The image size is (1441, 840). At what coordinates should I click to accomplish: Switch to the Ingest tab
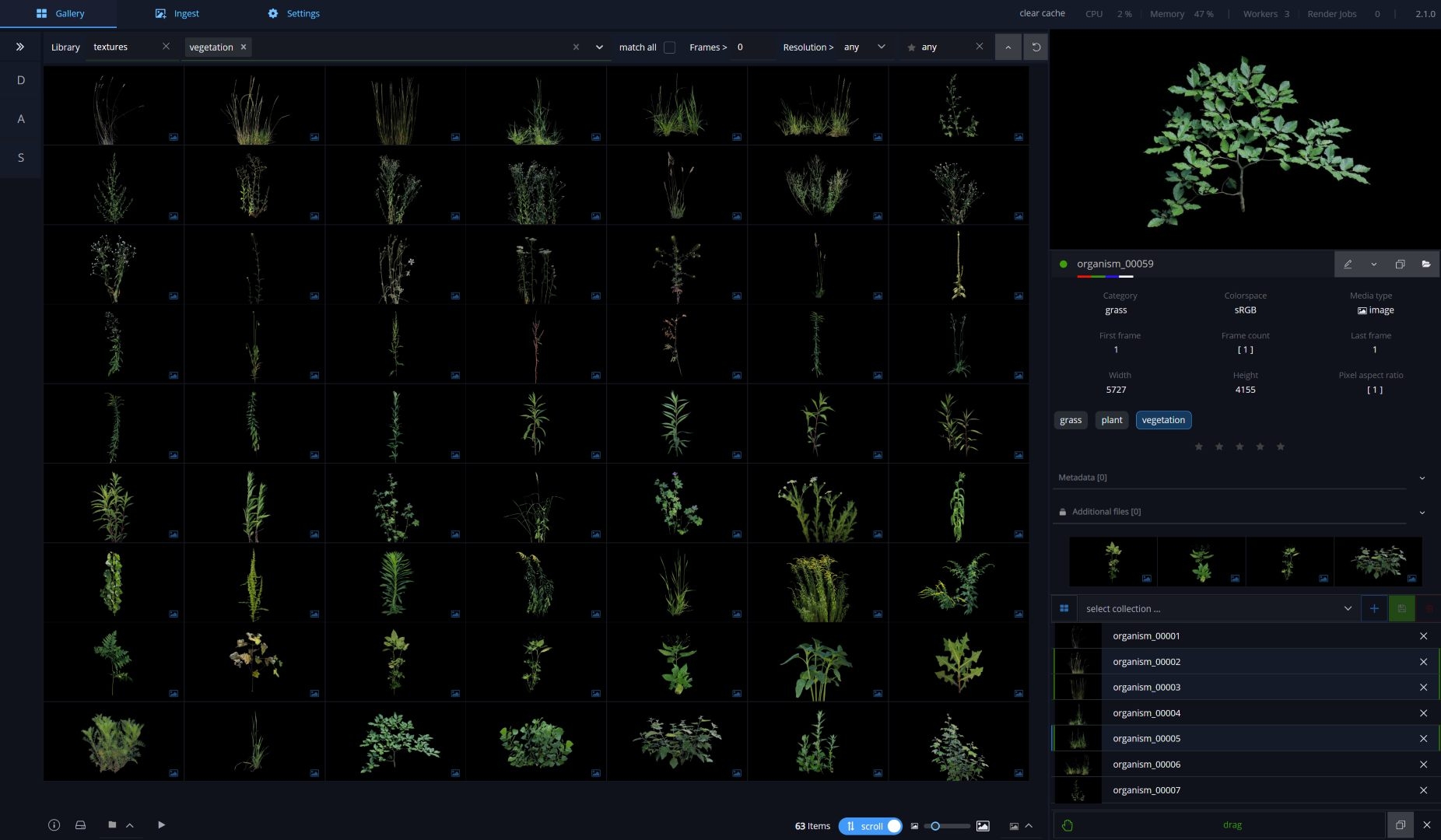pos(177,14)
